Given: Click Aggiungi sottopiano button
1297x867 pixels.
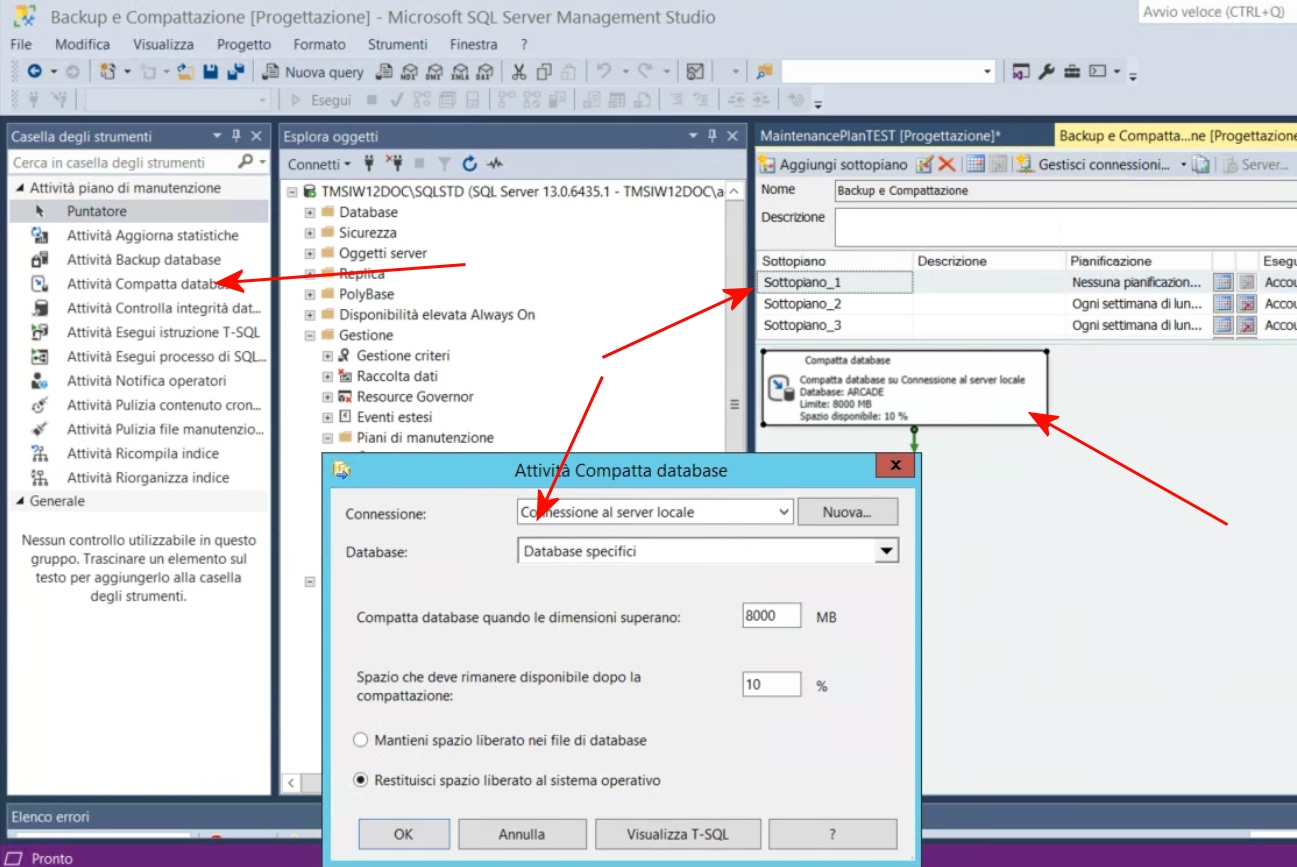Looking at the screenshot, I should click(833, 165).
